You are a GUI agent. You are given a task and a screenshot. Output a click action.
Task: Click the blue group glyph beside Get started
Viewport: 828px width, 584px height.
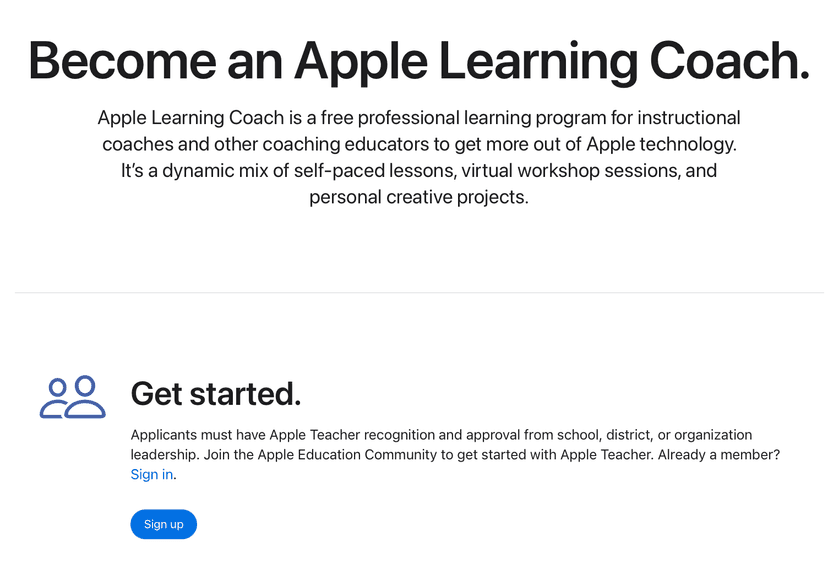[x=72, y=398]
